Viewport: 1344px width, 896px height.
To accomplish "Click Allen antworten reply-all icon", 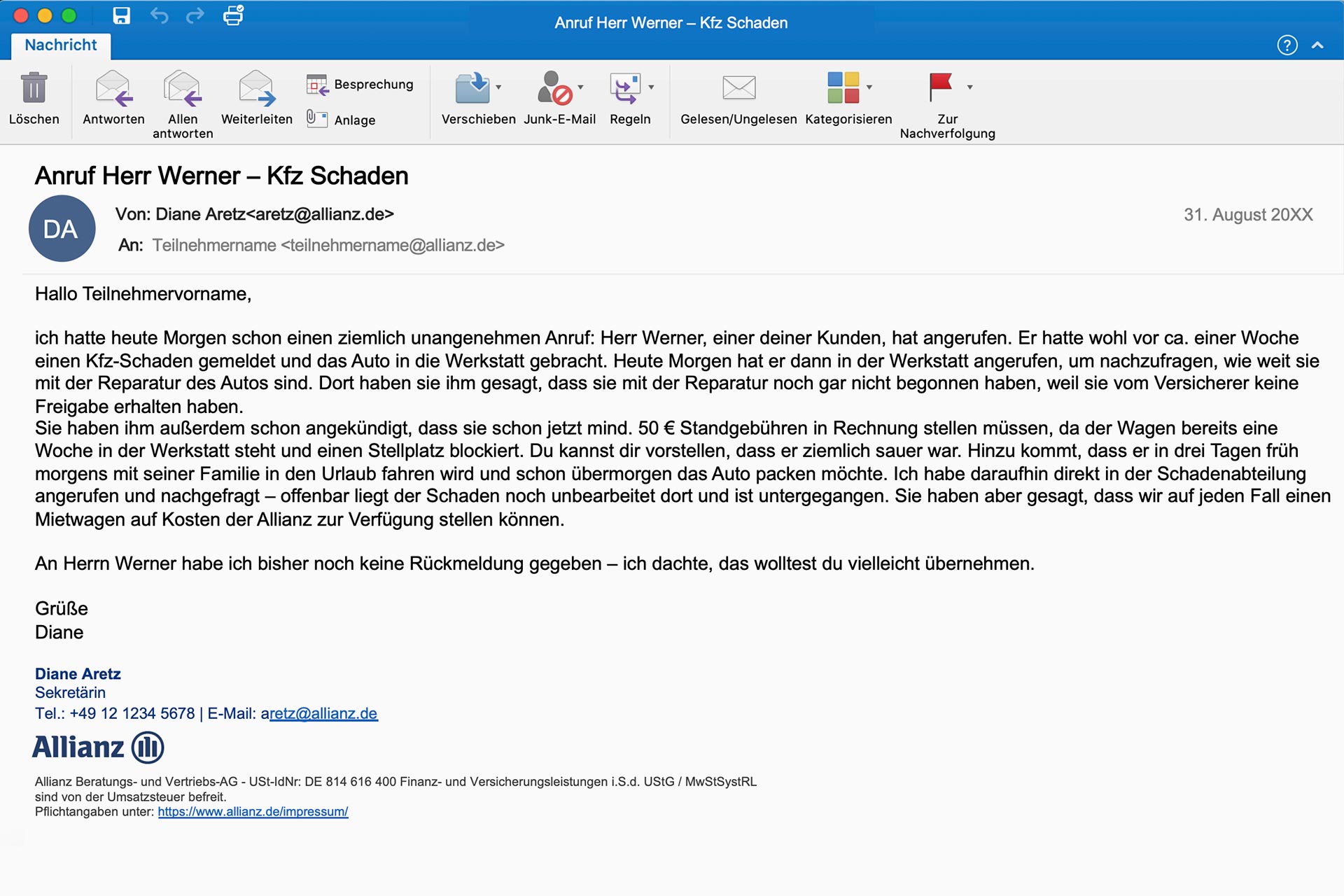I will 183,88.
